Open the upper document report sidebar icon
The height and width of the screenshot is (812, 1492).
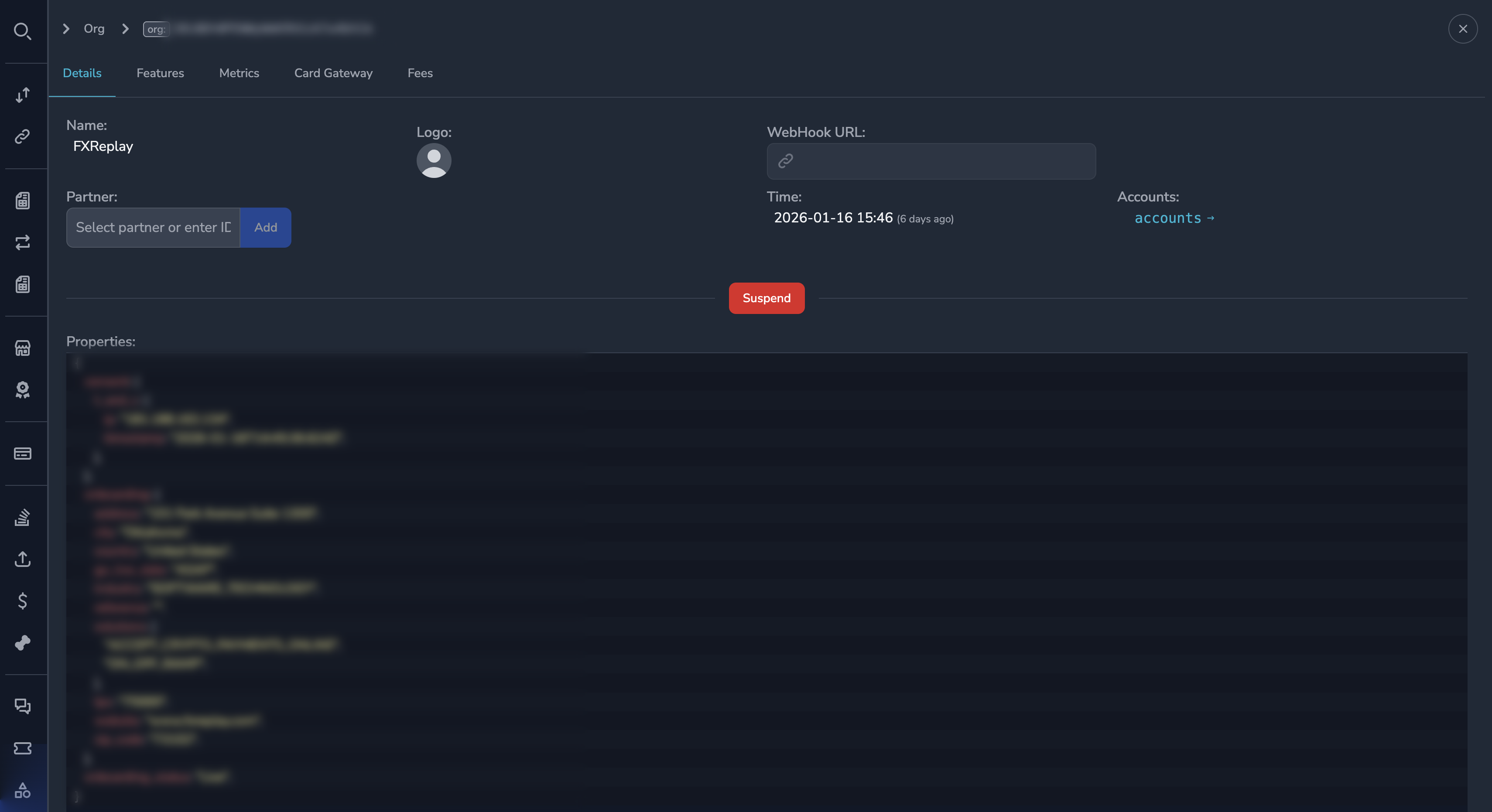23,201
